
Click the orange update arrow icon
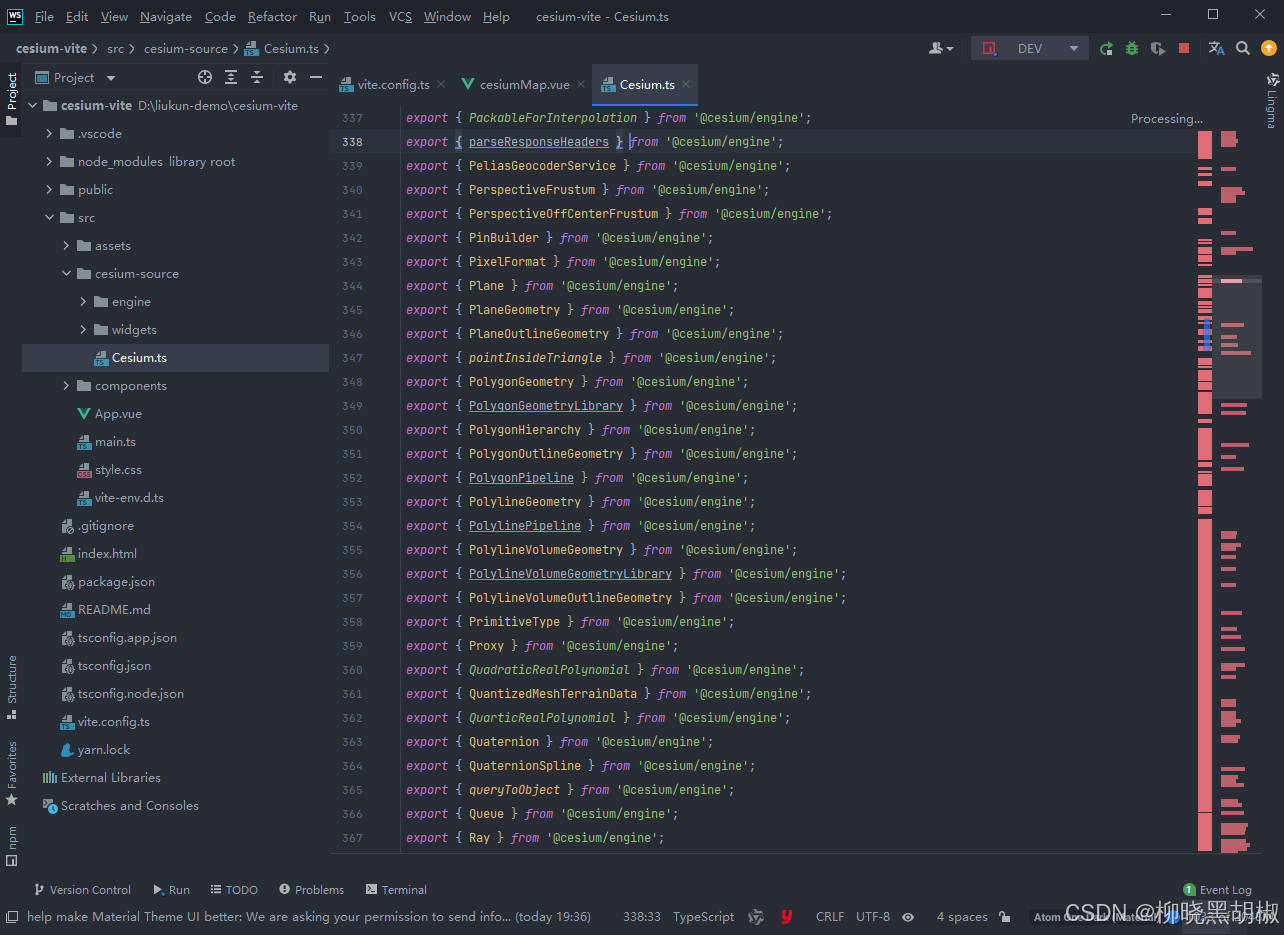click(x=1269, y=48)
